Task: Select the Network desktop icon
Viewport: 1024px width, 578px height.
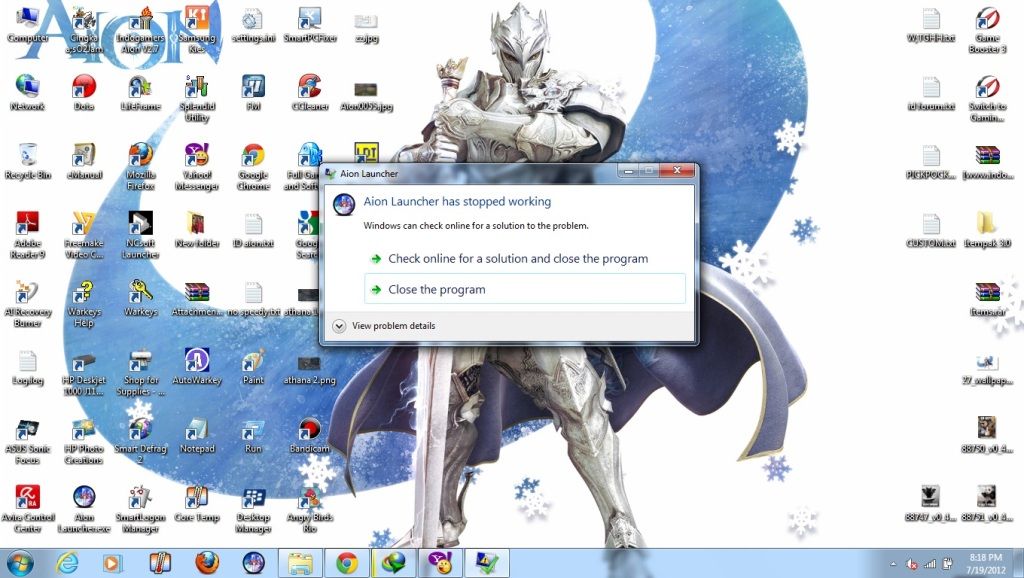Action: tap(27, 91)
